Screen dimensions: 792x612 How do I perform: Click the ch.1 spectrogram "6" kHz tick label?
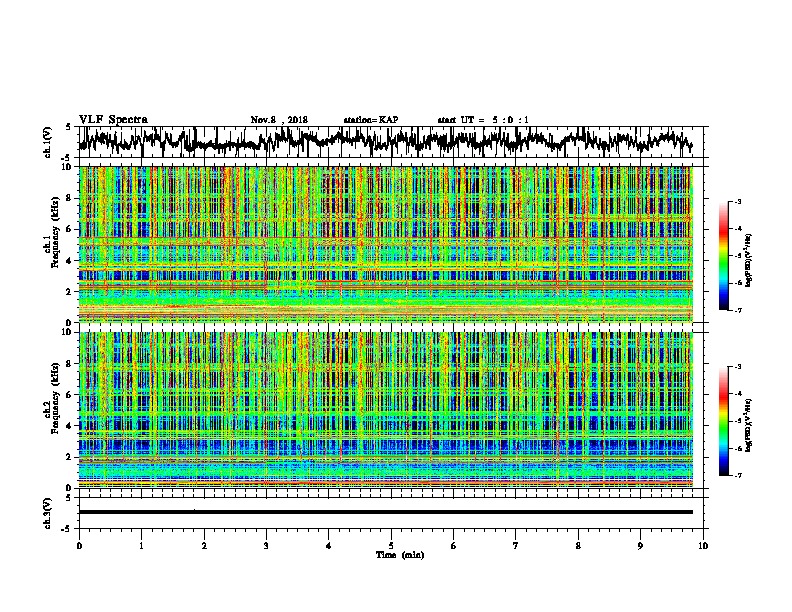pyautogui.click(x=70, y=229)
